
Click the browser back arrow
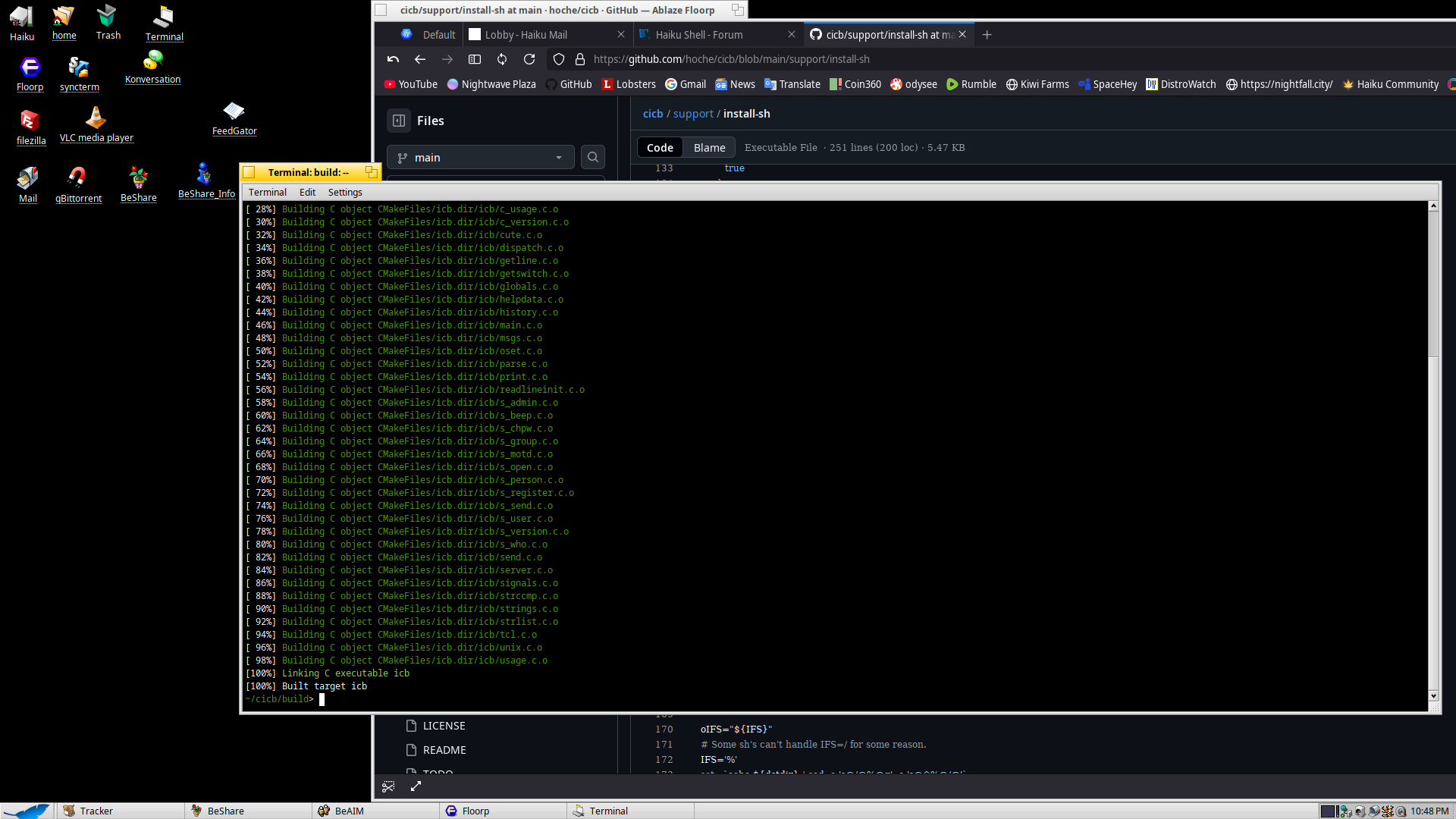pos(420,59)
